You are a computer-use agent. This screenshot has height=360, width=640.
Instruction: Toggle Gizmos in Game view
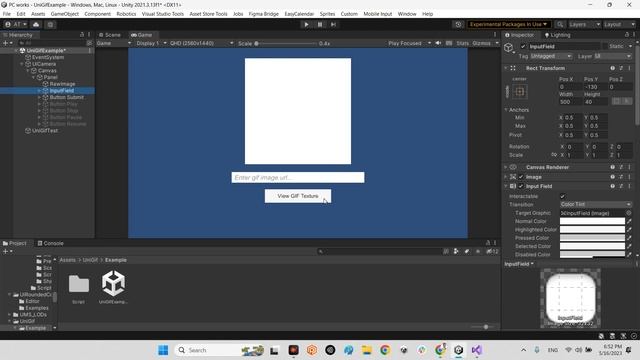(482, 43)
